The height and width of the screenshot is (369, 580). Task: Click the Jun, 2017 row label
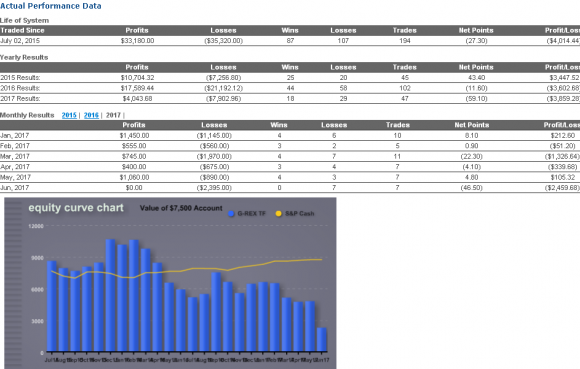coord(15,188)
